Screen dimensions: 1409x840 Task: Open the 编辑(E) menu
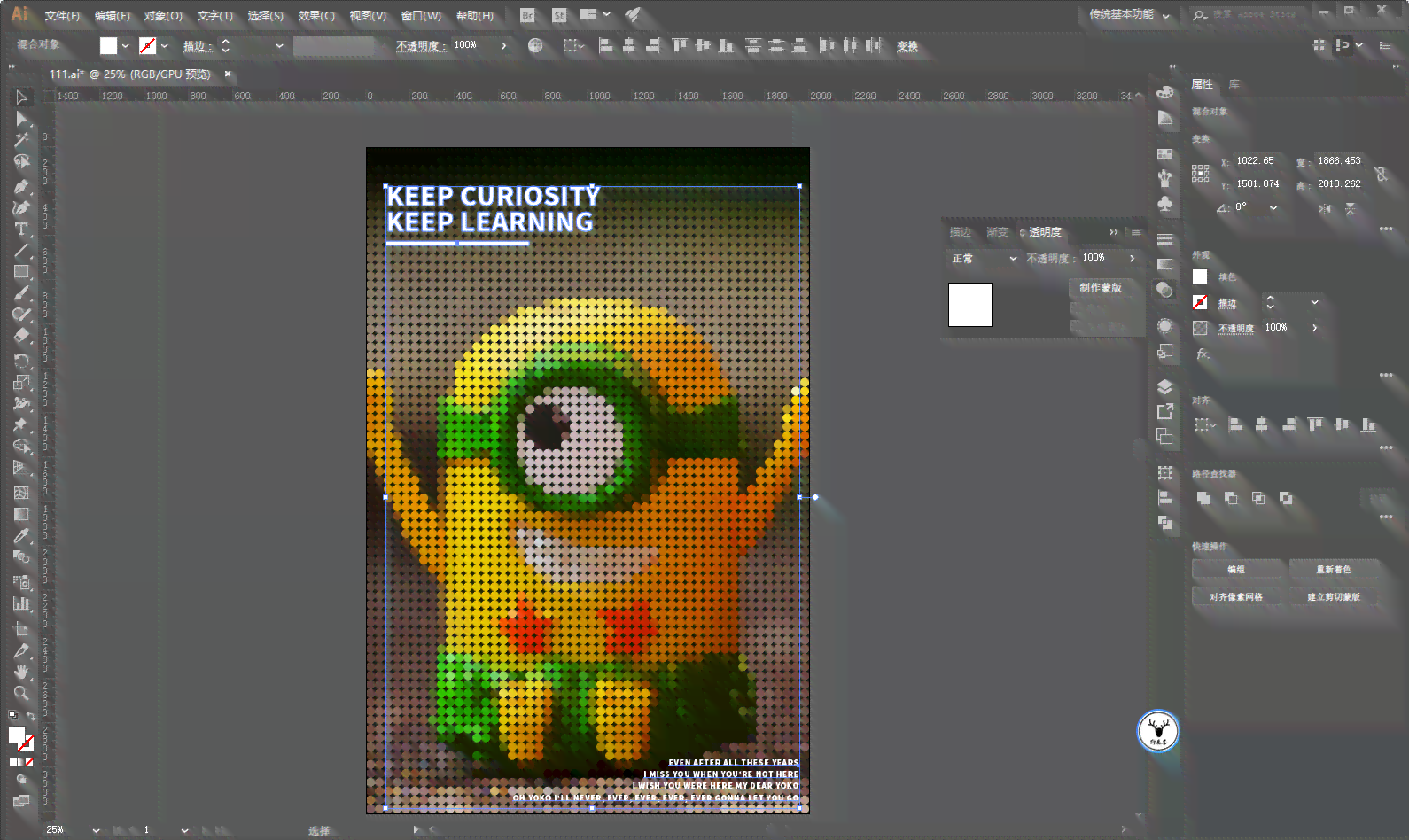point(113,16)
